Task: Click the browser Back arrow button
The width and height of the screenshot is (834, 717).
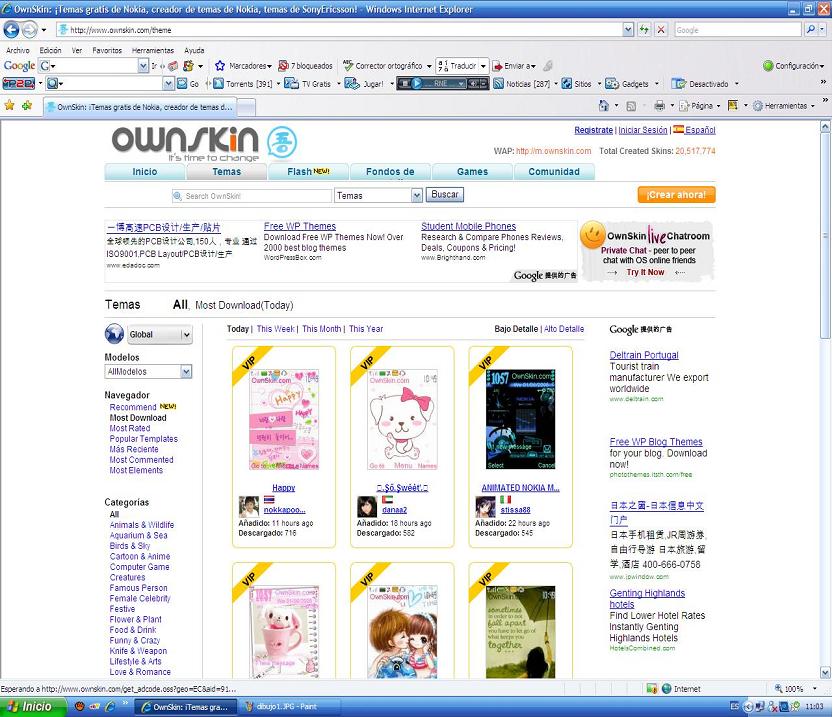Action: pyautogui.click(x=12, y=30)
